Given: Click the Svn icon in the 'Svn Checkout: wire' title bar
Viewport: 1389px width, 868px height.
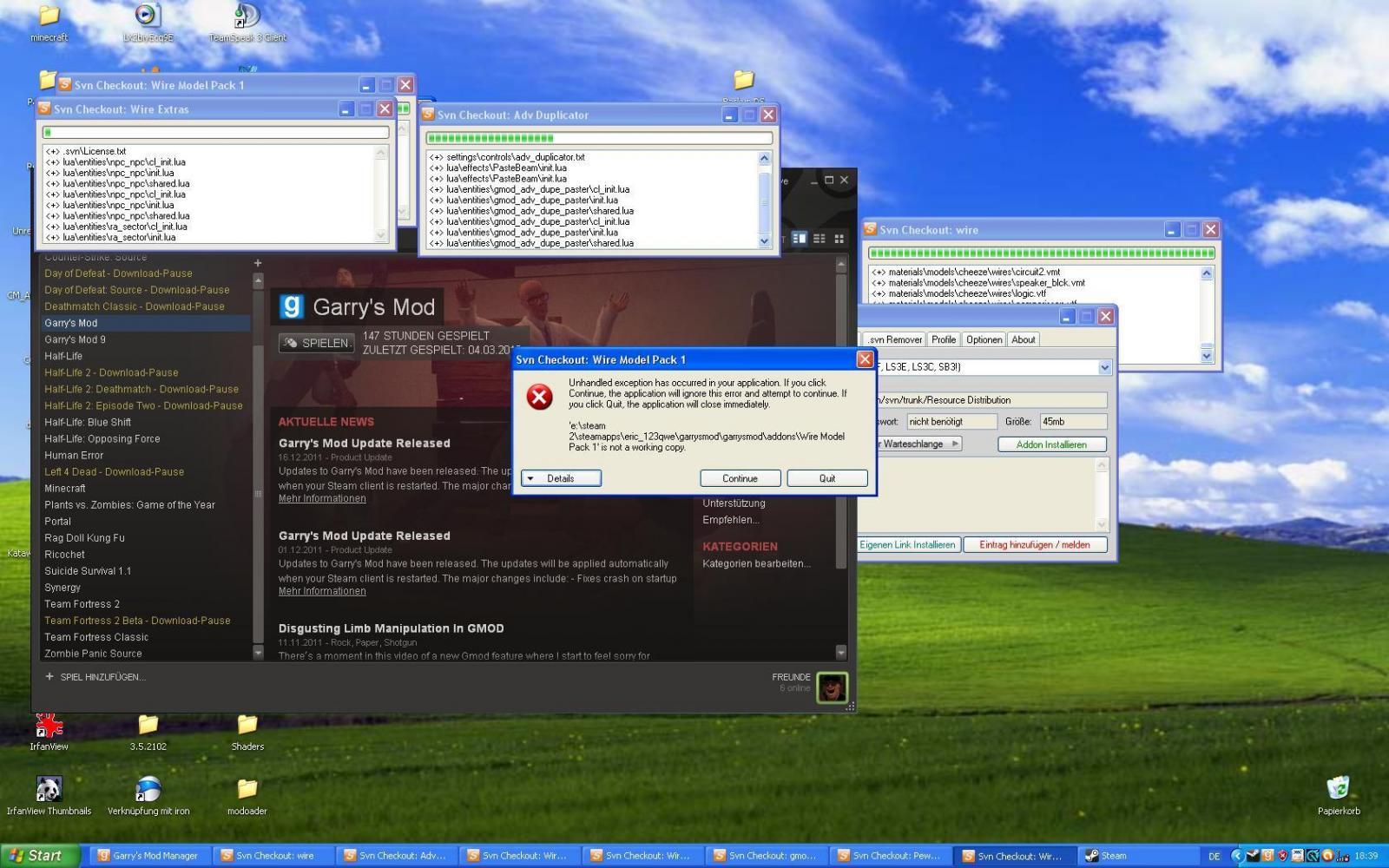Looking at the screenshot, I should pos(869,230).
